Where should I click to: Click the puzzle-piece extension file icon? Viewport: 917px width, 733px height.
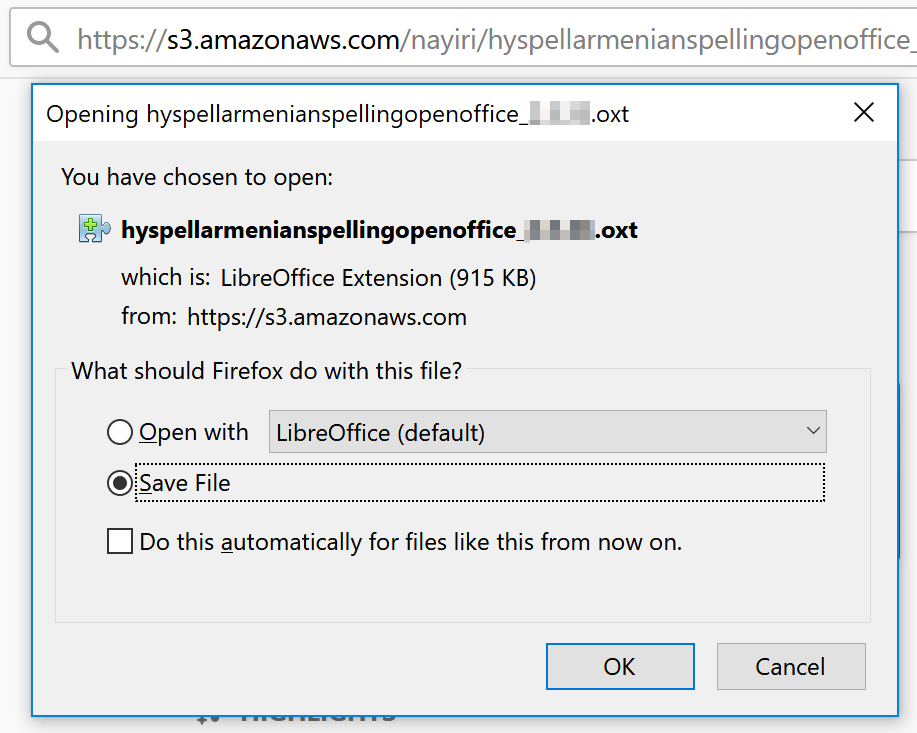pyautogui.click(x=94, y=229)
